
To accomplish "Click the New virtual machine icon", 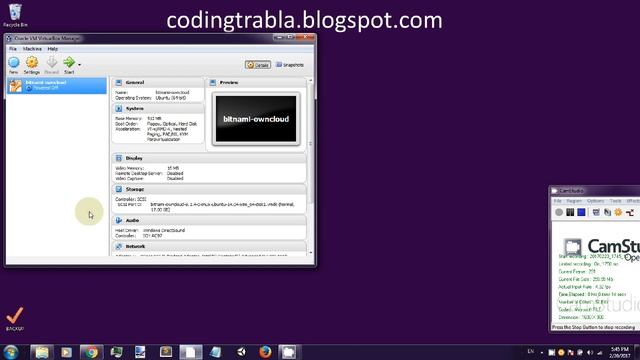I will click(x=13, y=65).
